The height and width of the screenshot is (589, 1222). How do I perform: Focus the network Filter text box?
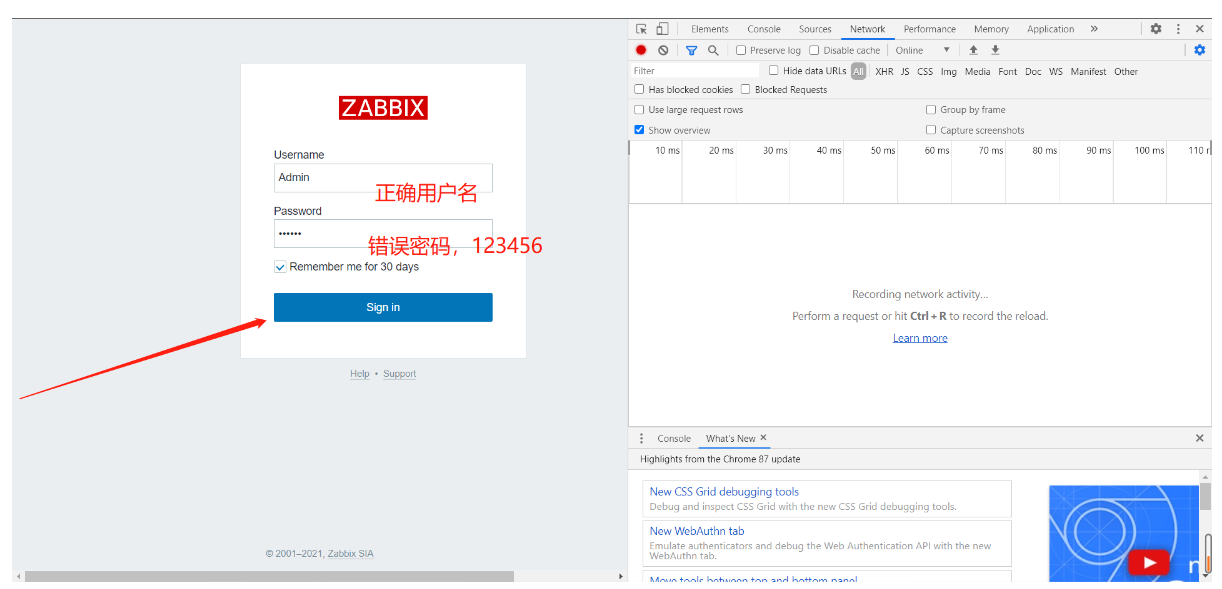695,71
